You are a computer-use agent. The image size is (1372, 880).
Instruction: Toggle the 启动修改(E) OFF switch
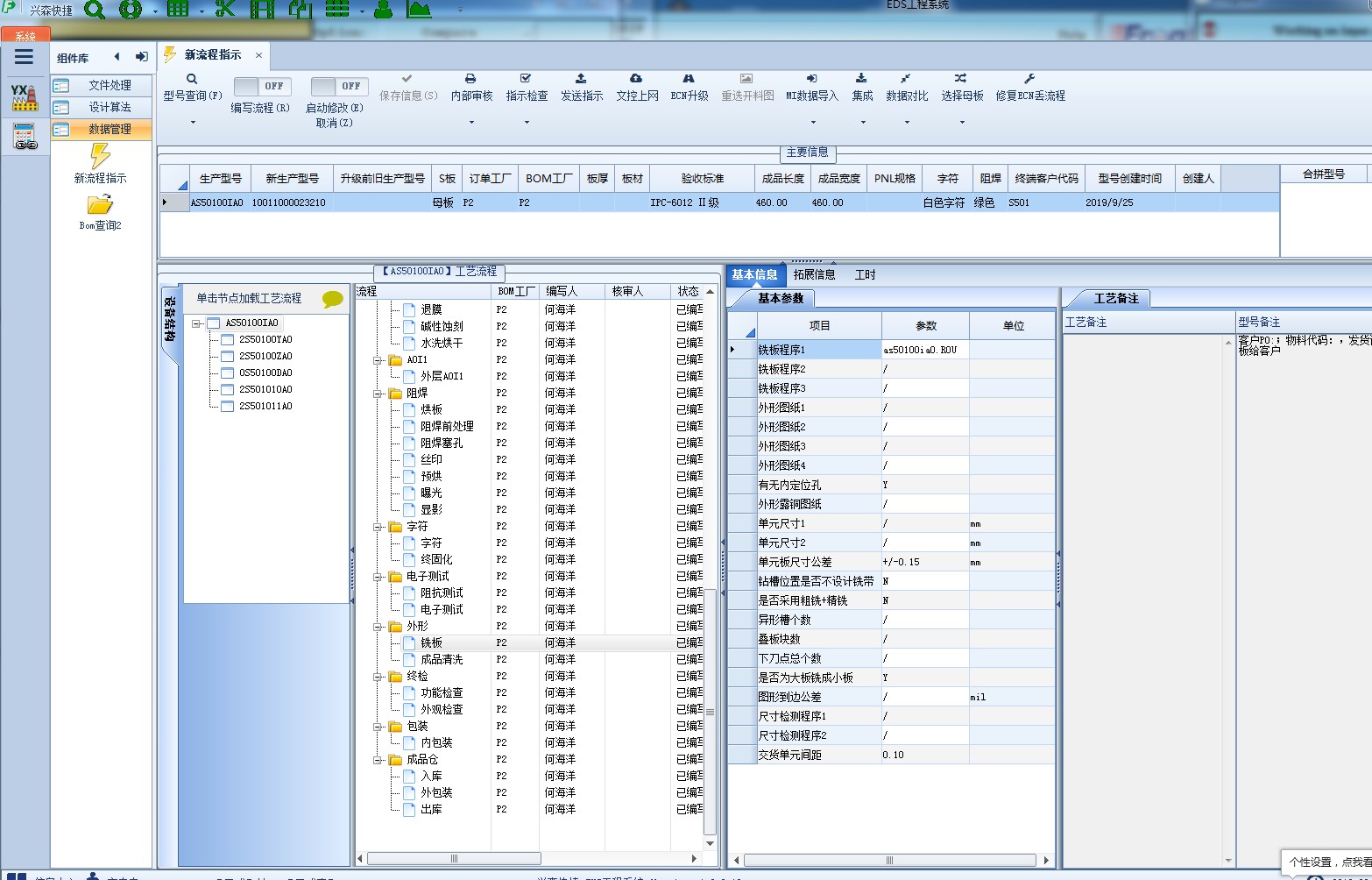click(x=338, y=86)
